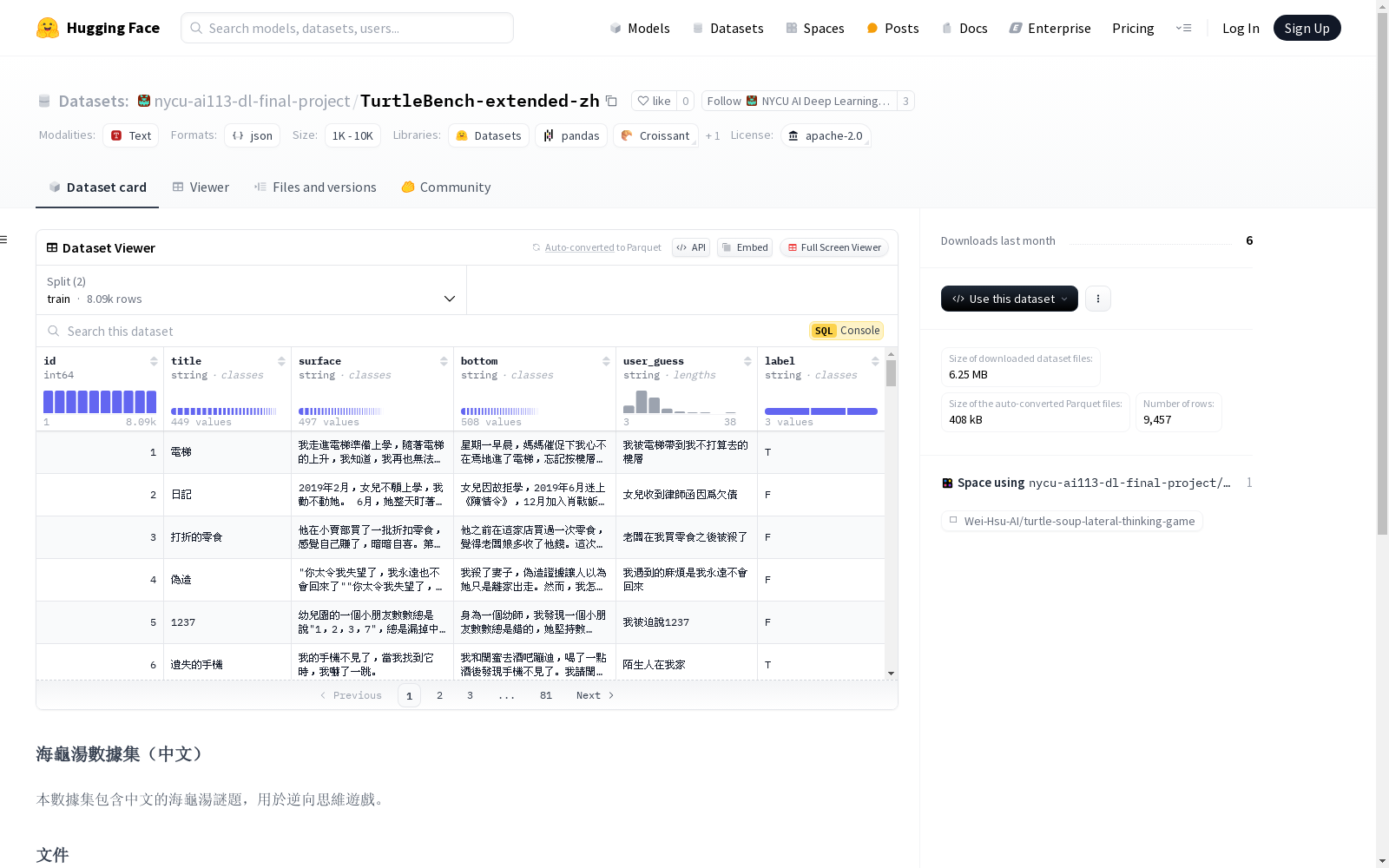Follow NYCU AI Deep Learning organization

pos(799,101)
